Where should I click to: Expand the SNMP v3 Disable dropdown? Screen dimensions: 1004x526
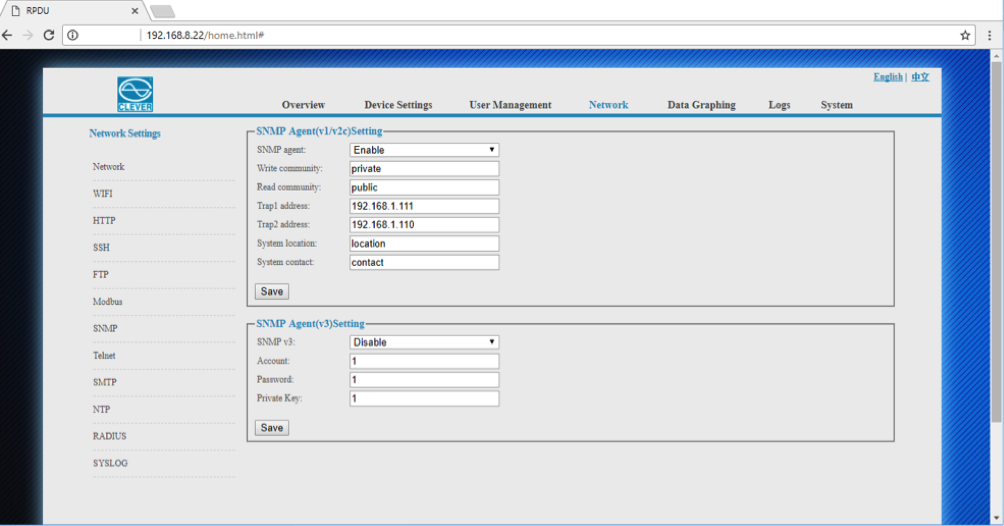click(424, 342)
